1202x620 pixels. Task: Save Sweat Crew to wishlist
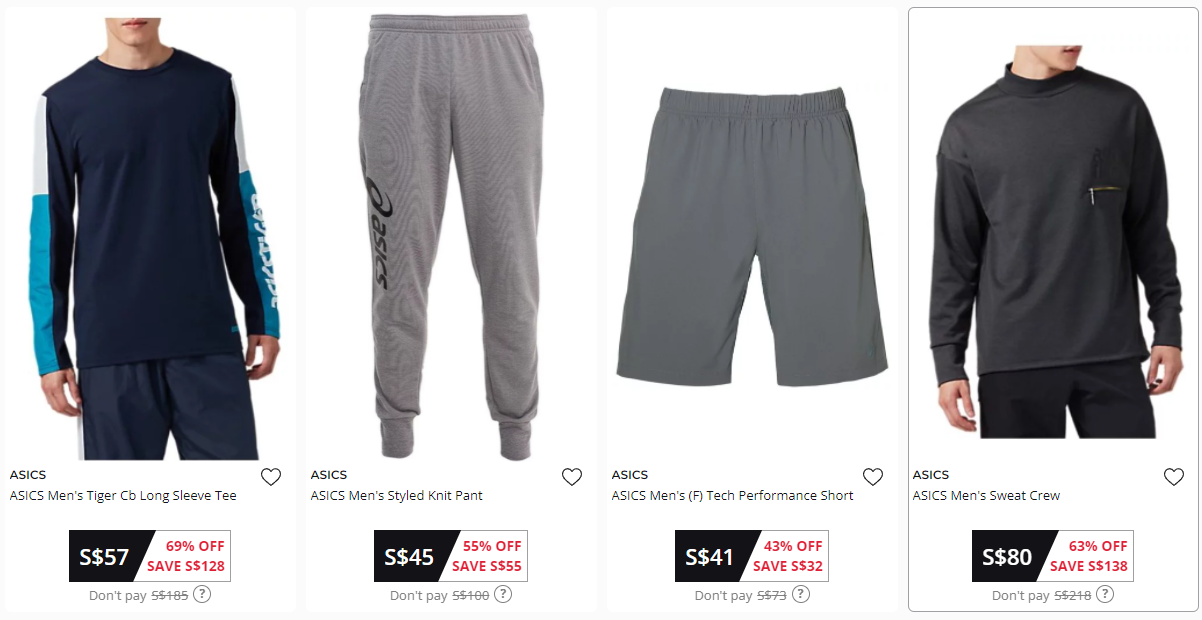1174,477
